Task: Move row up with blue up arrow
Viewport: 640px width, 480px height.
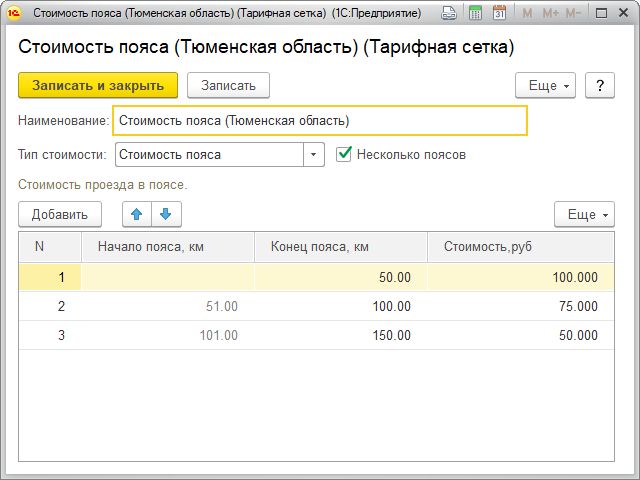Action: point(137,214)
